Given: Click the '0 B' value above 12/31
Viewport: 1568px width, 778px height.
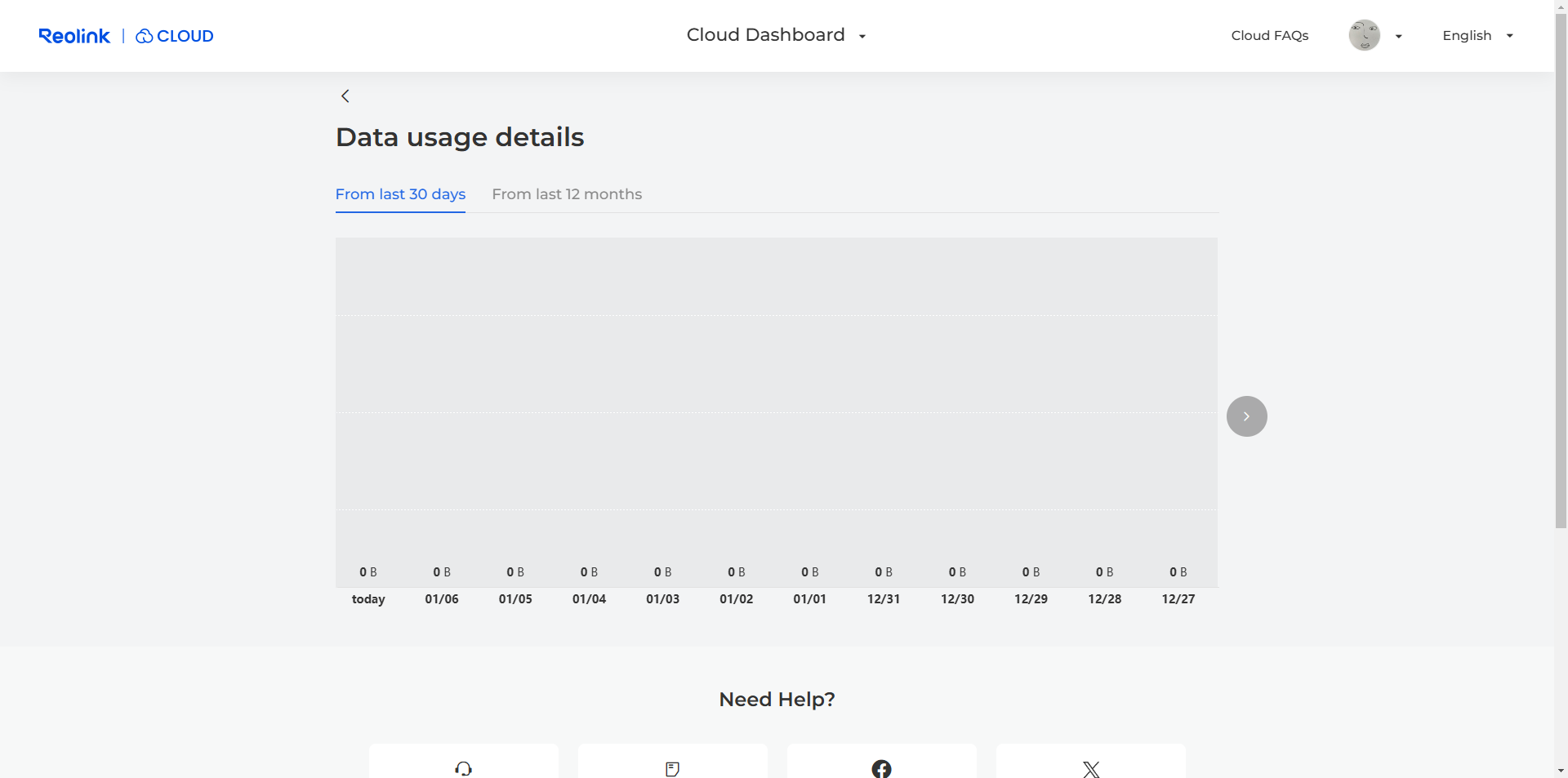Looking at the screenshot, I should coord(884,572).
